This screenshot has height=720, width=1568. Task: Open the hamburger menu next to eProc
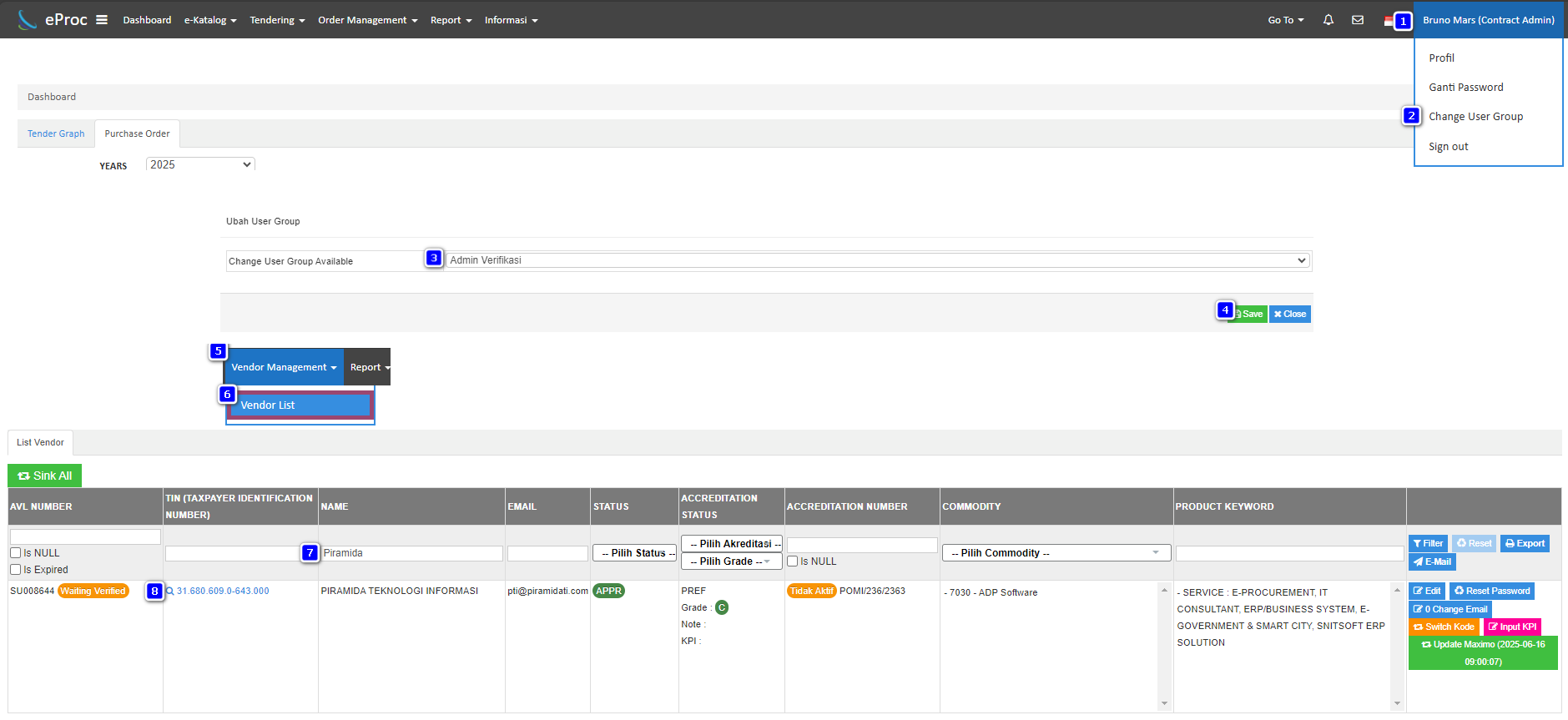click(x=102, y=20)
